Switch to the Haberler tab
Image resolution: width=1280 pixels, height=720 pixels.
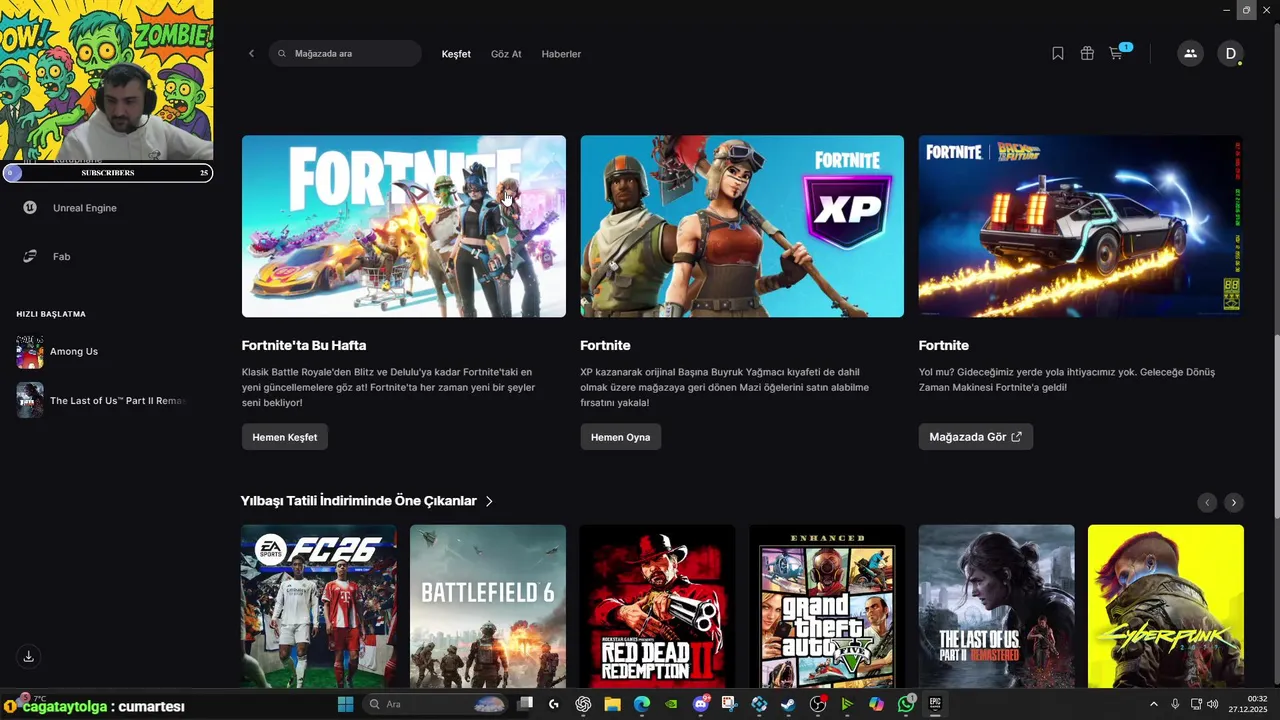coord(561,54)
